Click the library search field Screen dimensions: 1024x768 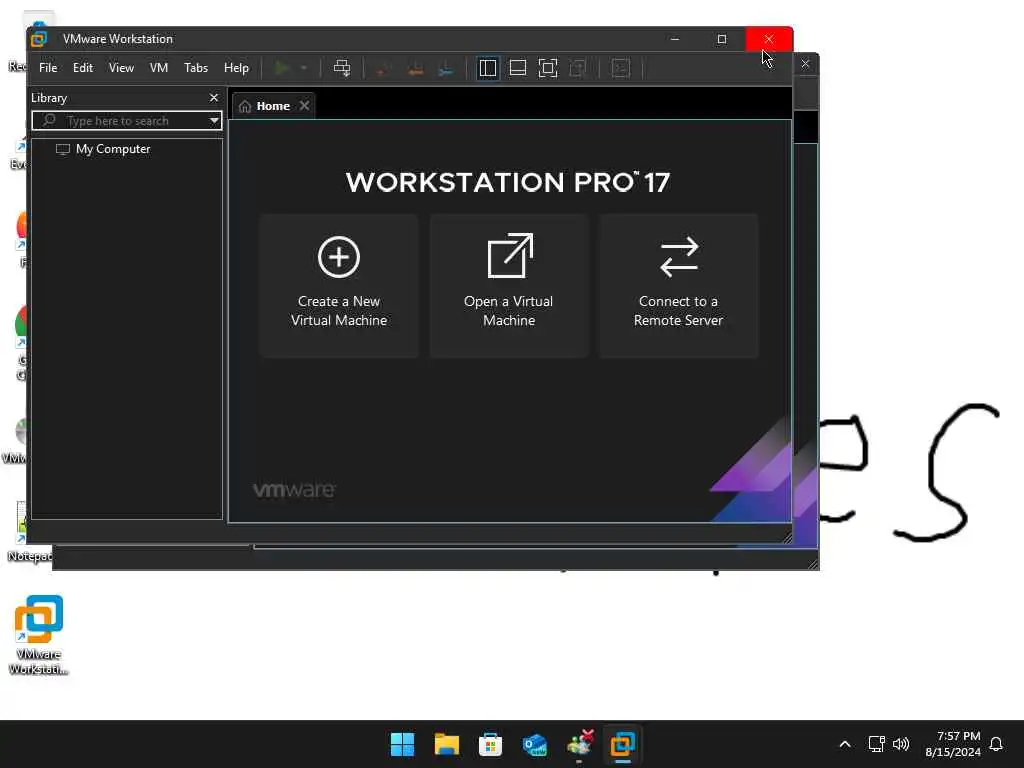point(127,121)
